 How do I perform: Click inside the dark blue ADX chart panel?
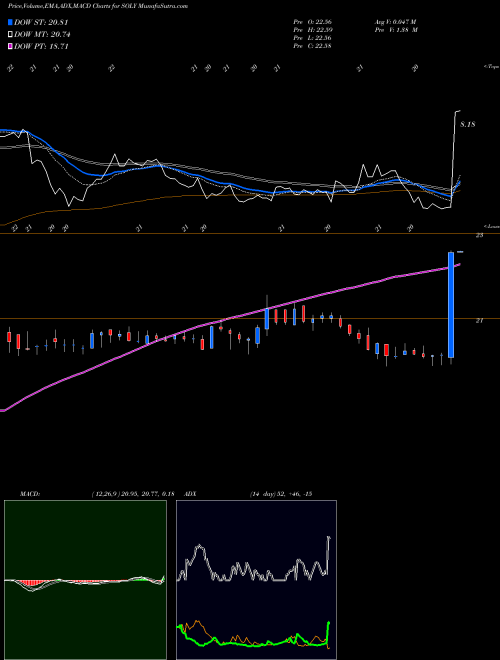coord(256,580)
